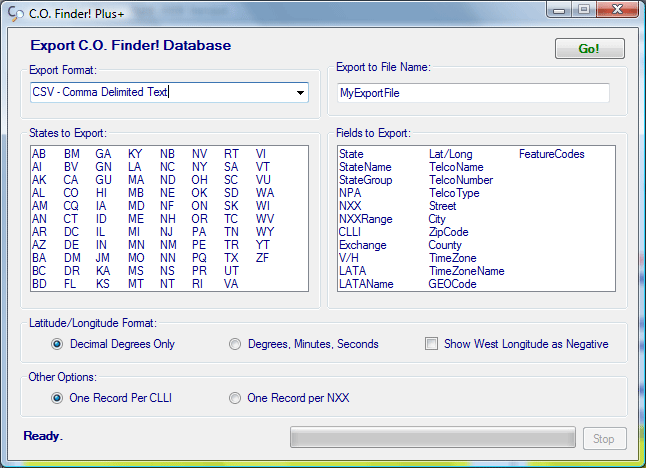
Task: Select state ON in States list
Action: point(199,206)
